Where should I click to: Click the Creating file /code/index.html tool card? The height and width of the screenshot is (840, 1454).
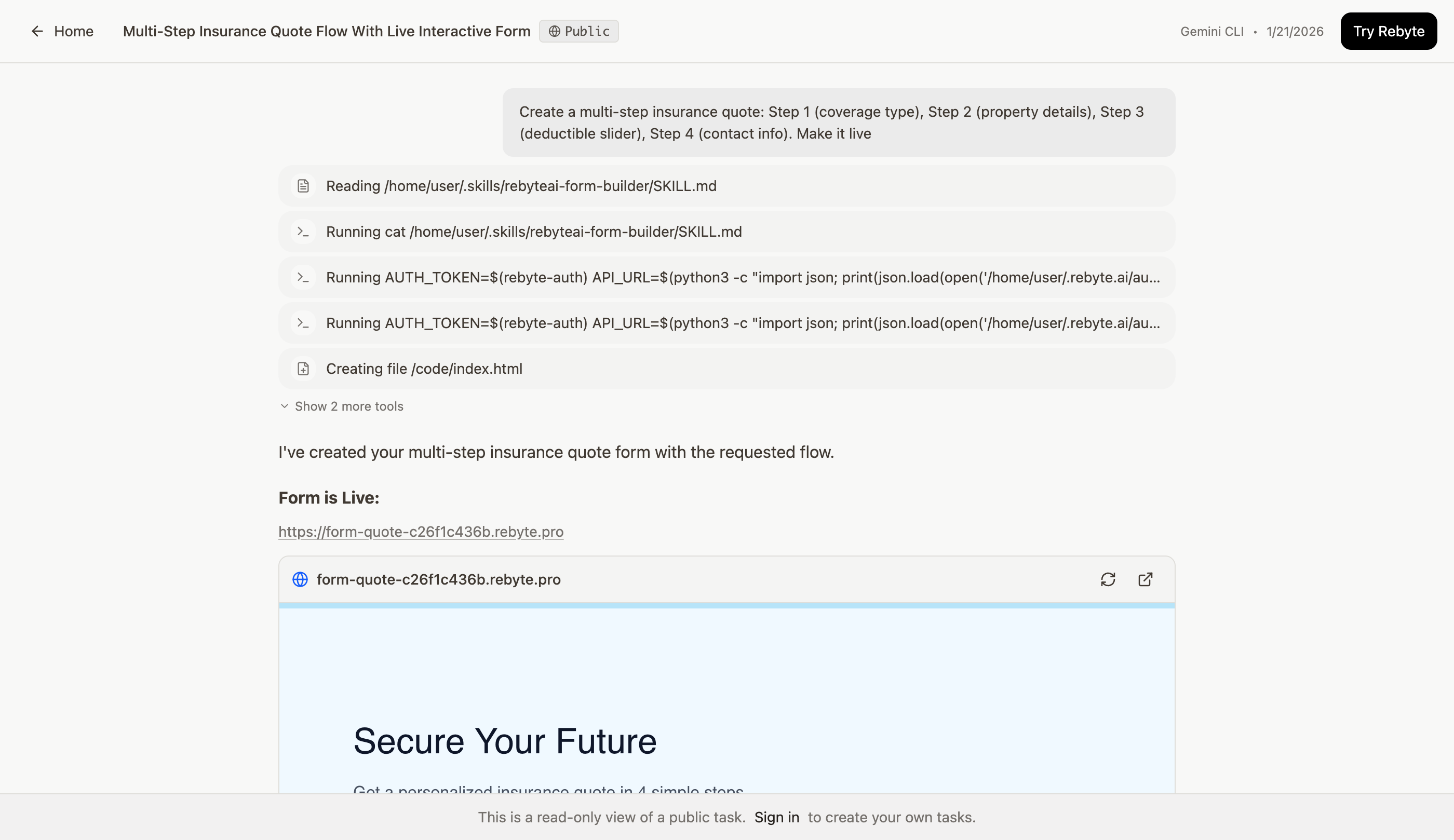[x=726, y=369]
